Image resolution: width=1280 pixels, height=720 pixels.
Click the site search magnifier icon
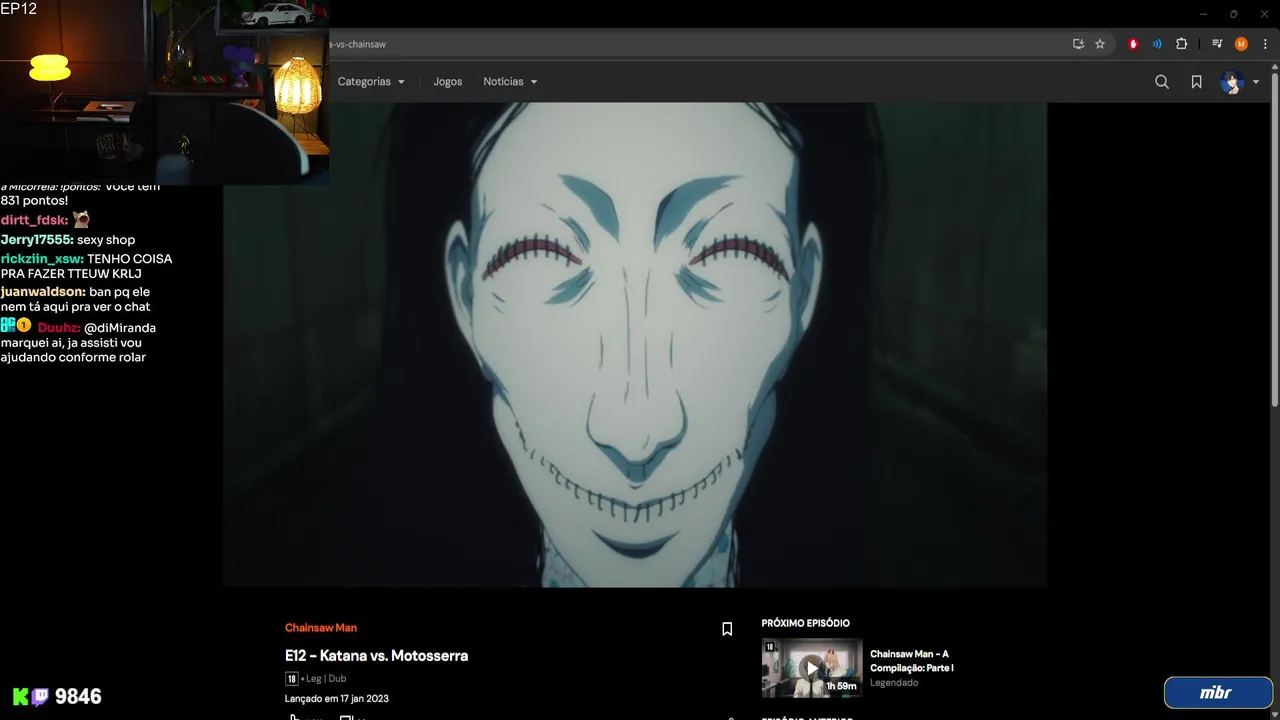point(1162,82)
